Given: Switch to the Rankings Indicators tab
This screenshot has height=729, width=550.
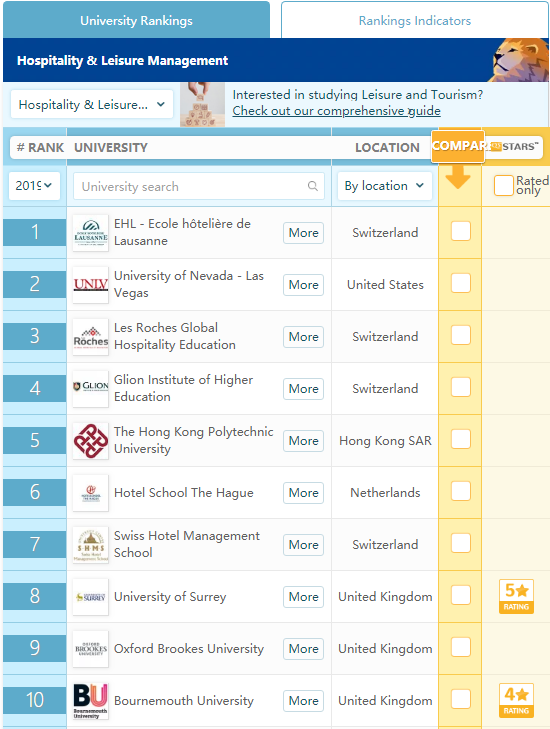Looking at the screenshot, I should point(415,20).
